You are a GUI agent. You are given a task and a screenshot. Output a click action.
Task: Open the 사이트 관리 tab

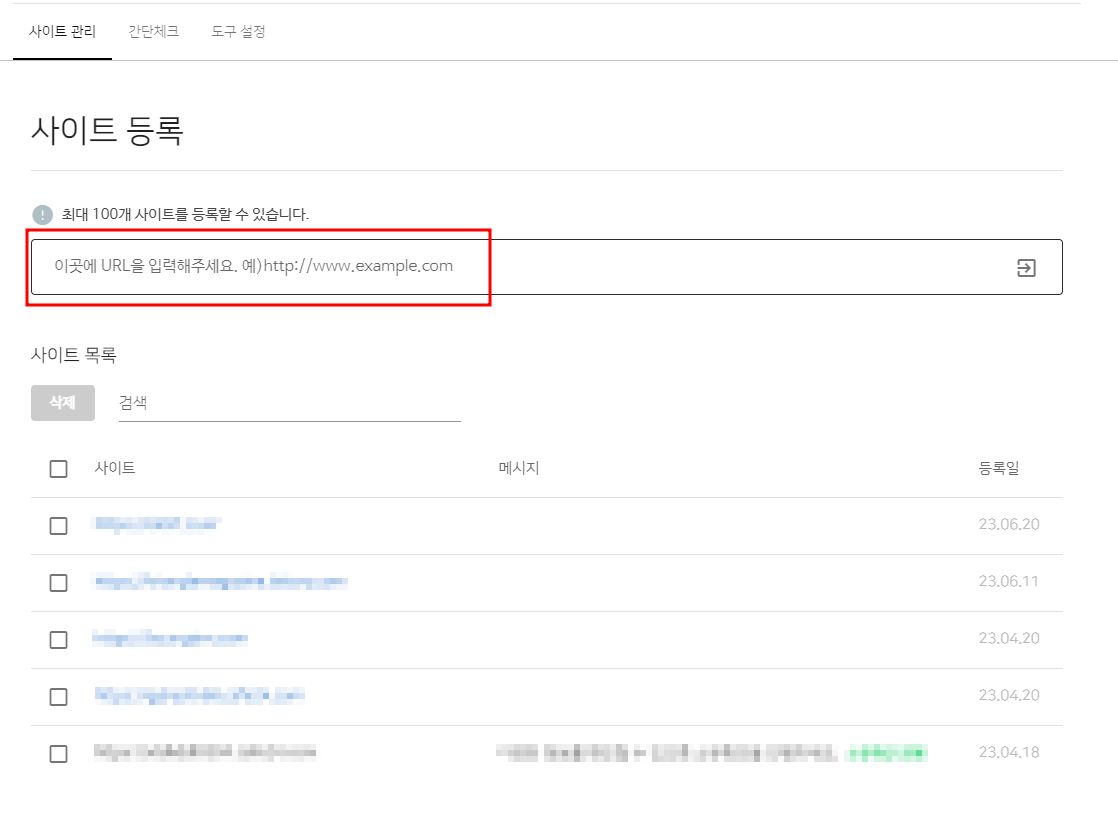click(62, 31)
